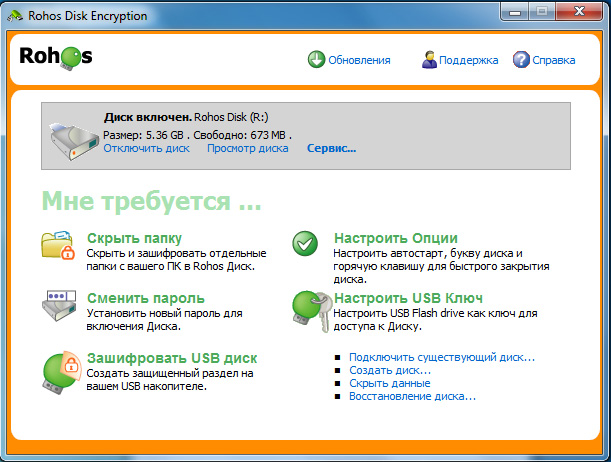This screenshot has height=462, width=611.
Task: Select the Настроить Опции heading
Action: pos(396,238)
